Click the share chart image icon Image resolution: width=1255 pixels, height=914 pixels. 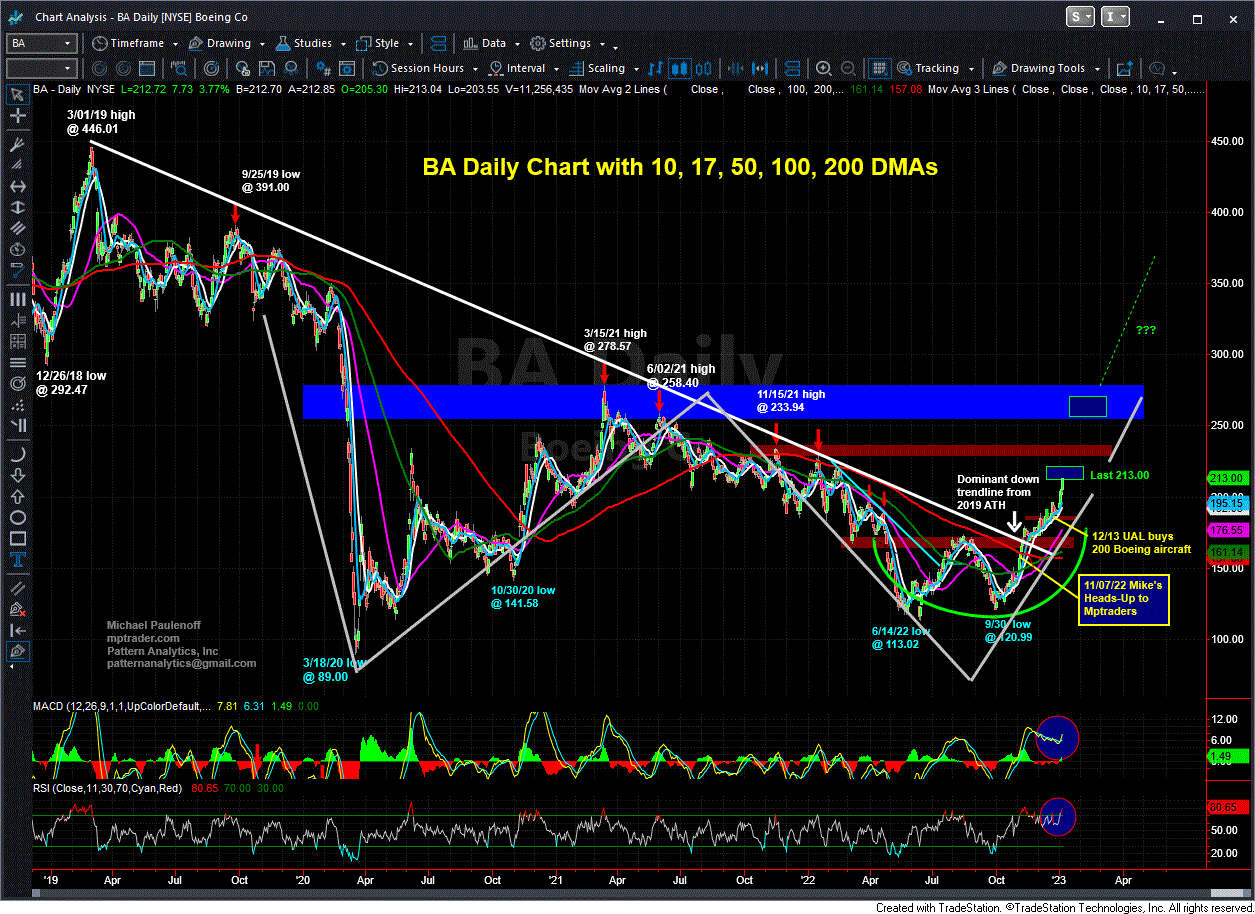1125,68
